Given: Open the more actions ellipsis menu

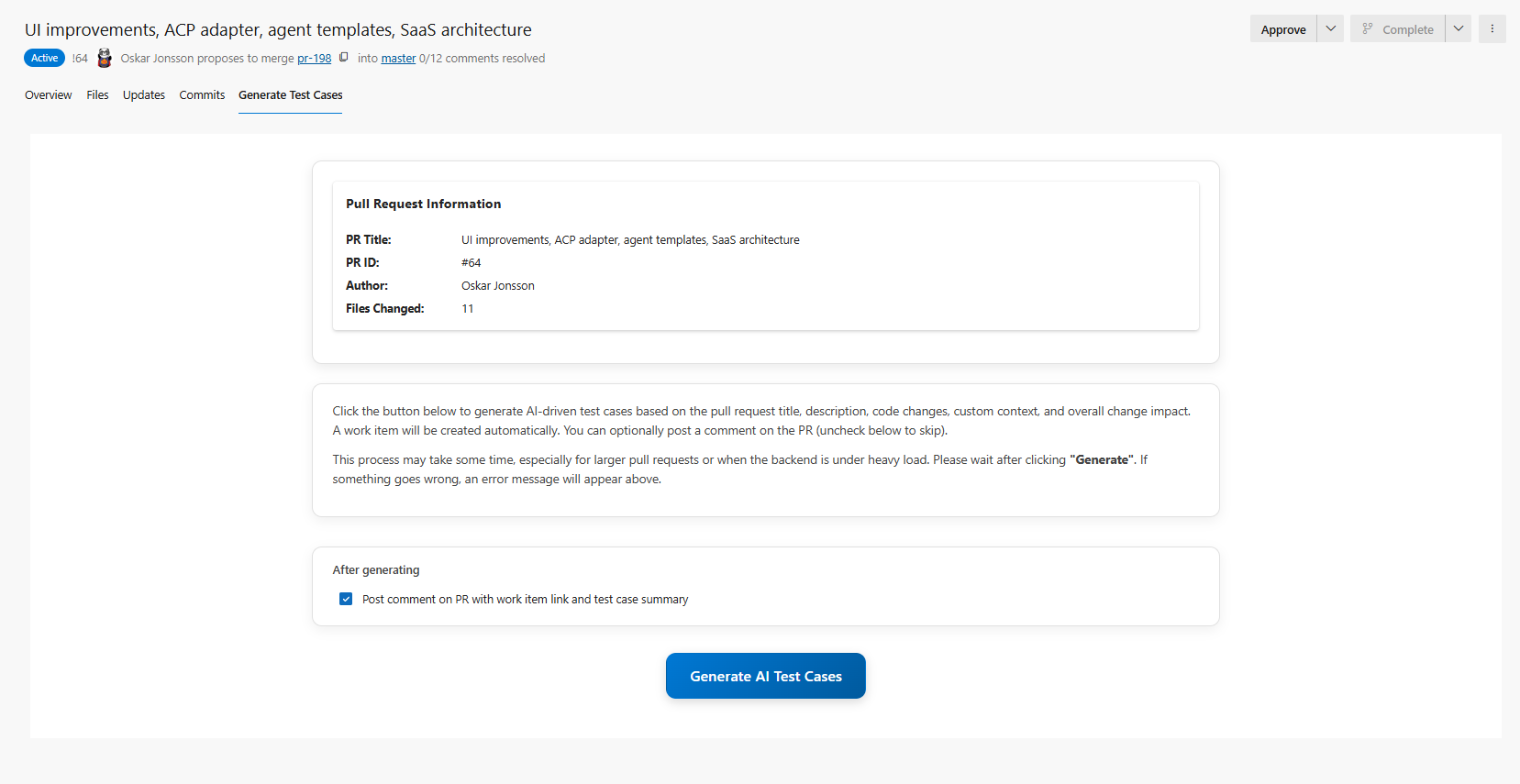Looking at the screenshot, I should click(1492, 29).
